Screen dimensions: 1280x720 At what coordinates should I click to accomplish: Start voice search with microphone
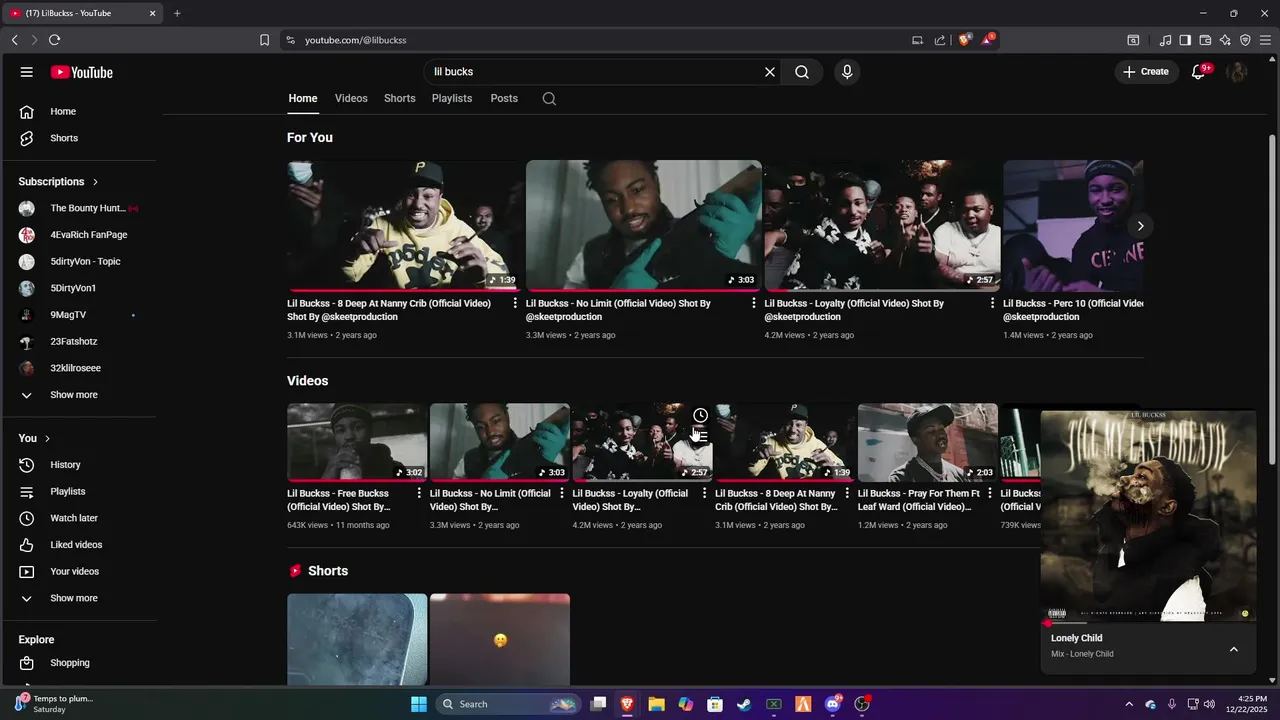click(x=847, y=72)
